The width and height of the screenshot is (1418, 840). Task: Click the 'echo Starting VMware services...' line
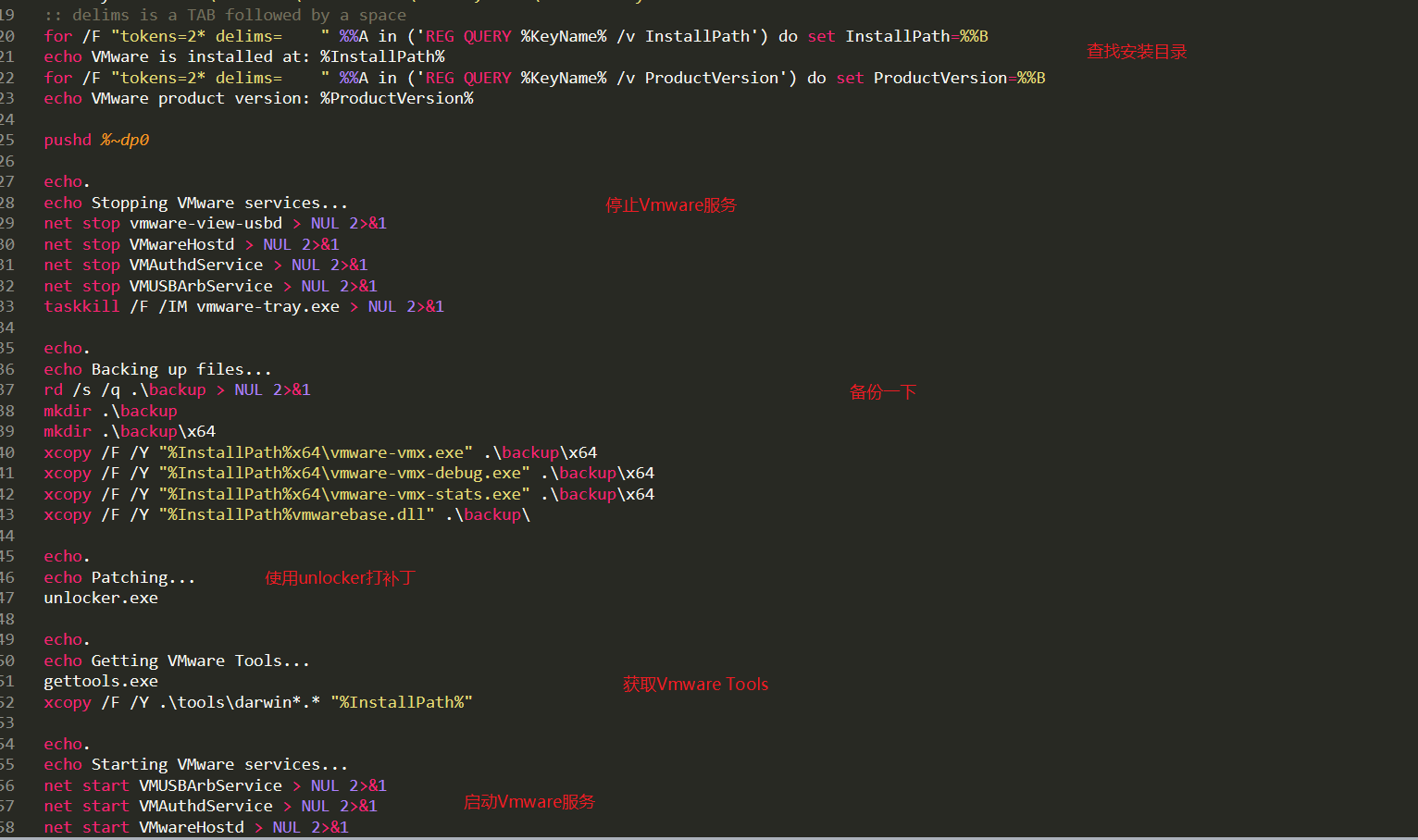[196, 764]
